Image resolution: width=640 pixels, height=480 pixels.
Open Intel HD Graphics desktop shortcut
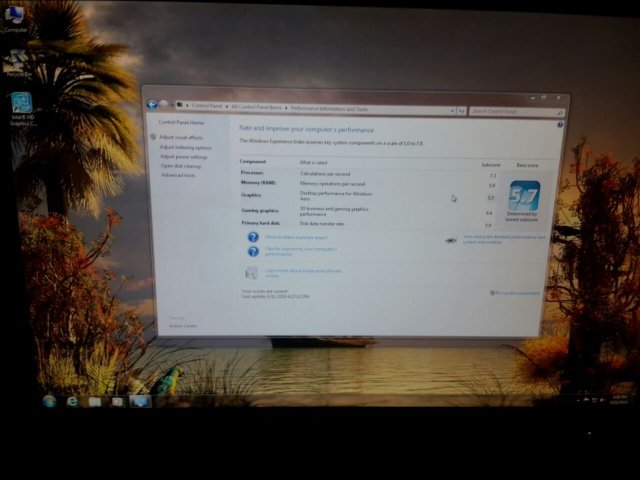[x=20, y=105]
